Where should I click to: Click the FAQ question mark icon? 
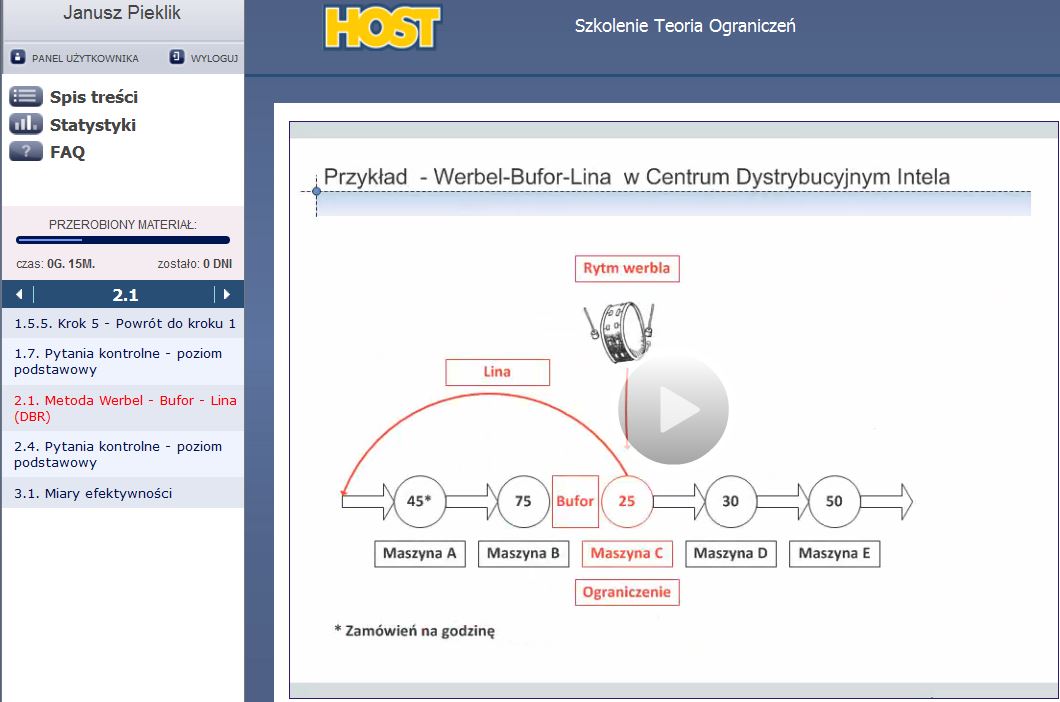[x=26, y=152]
